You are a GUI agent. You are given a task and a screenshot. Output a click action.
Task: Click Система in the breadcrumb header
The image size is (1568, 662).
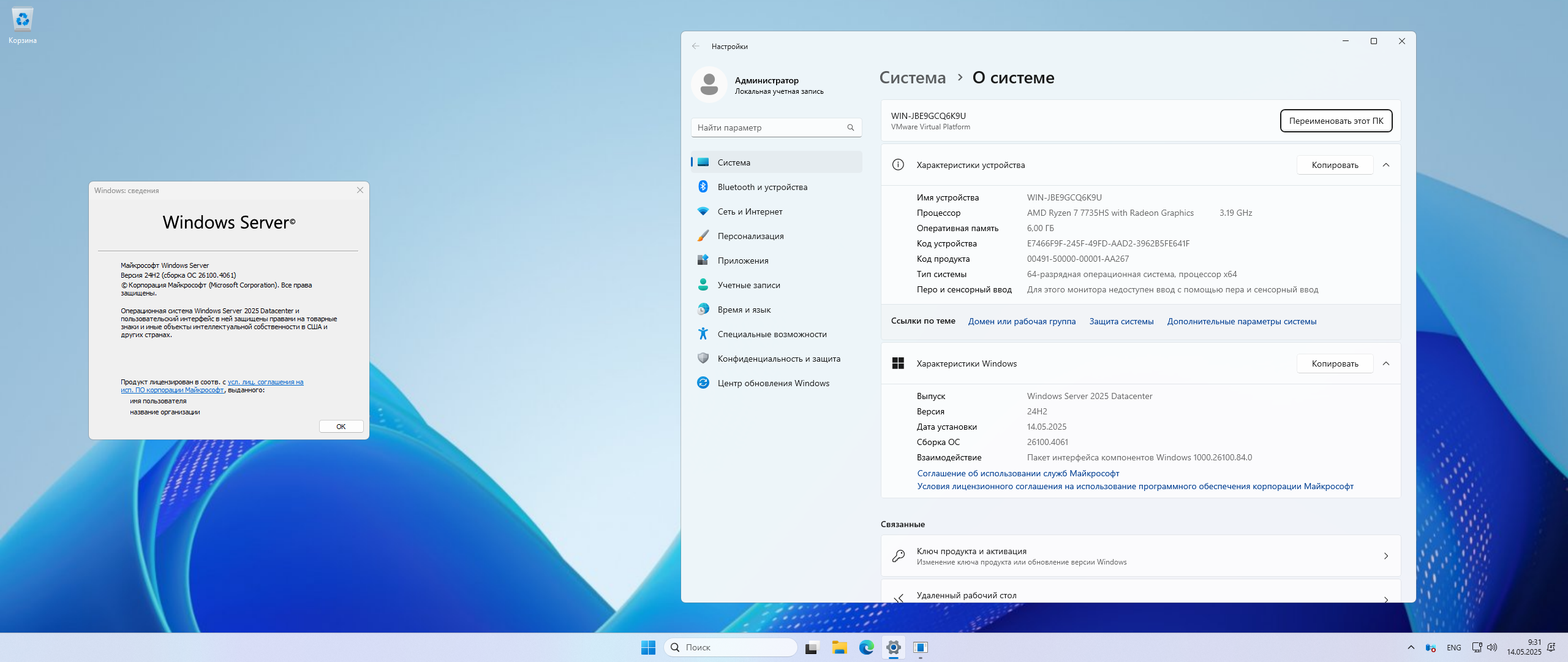pos(913,78)
